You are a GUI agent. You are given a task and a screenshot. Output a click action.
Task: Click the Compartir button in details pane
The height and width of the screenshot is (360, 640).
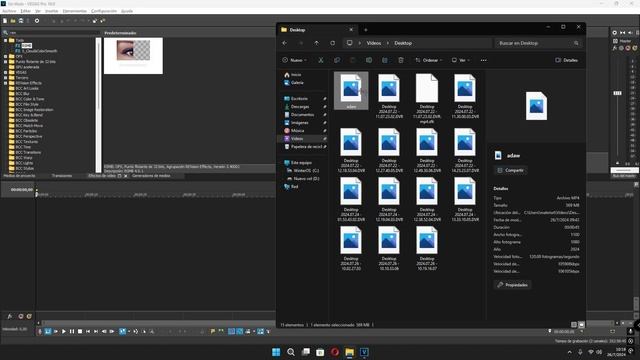tap(510, 170)
